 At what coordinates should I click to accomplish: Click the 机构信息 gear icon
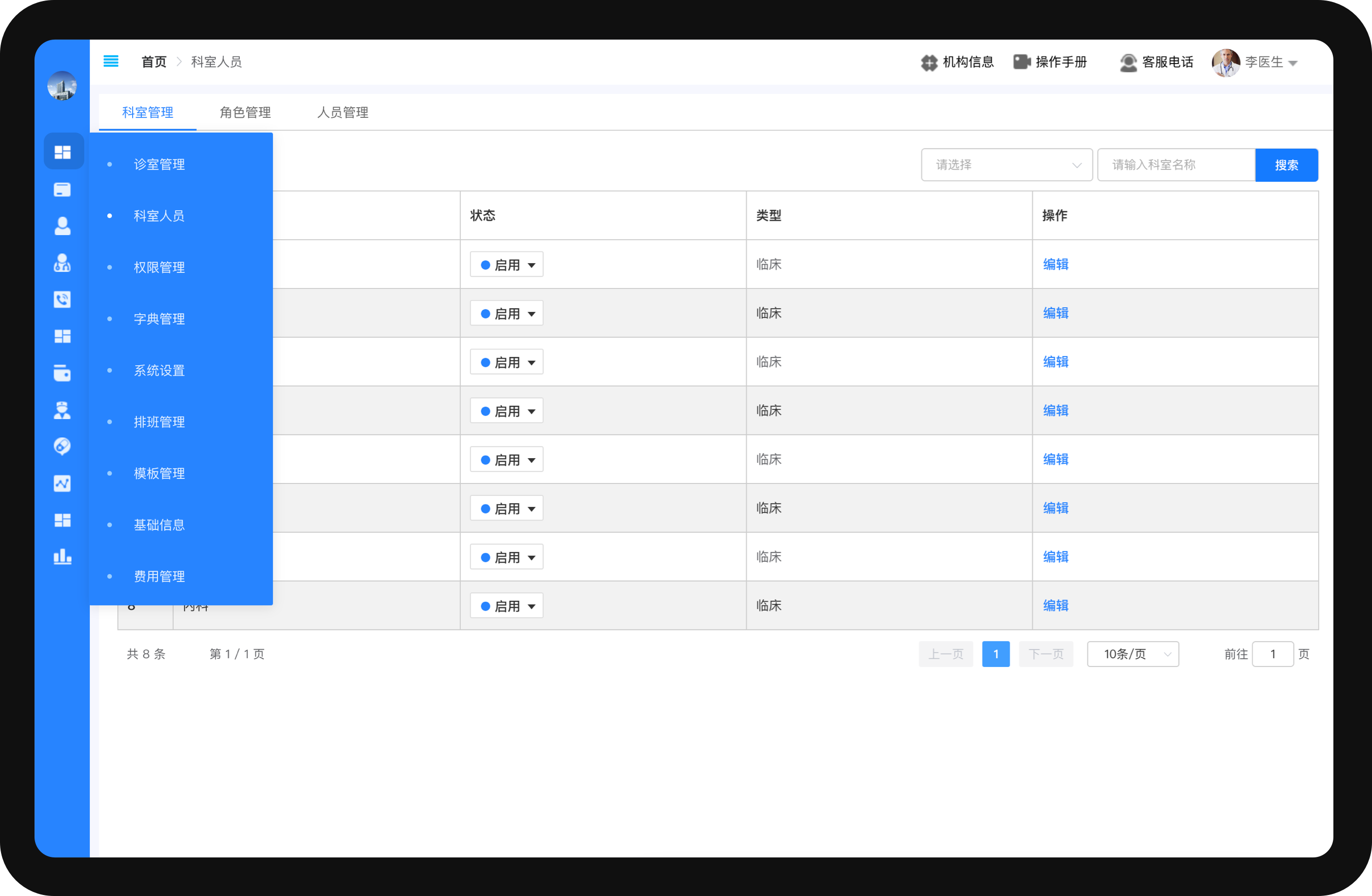click(929, 62)
